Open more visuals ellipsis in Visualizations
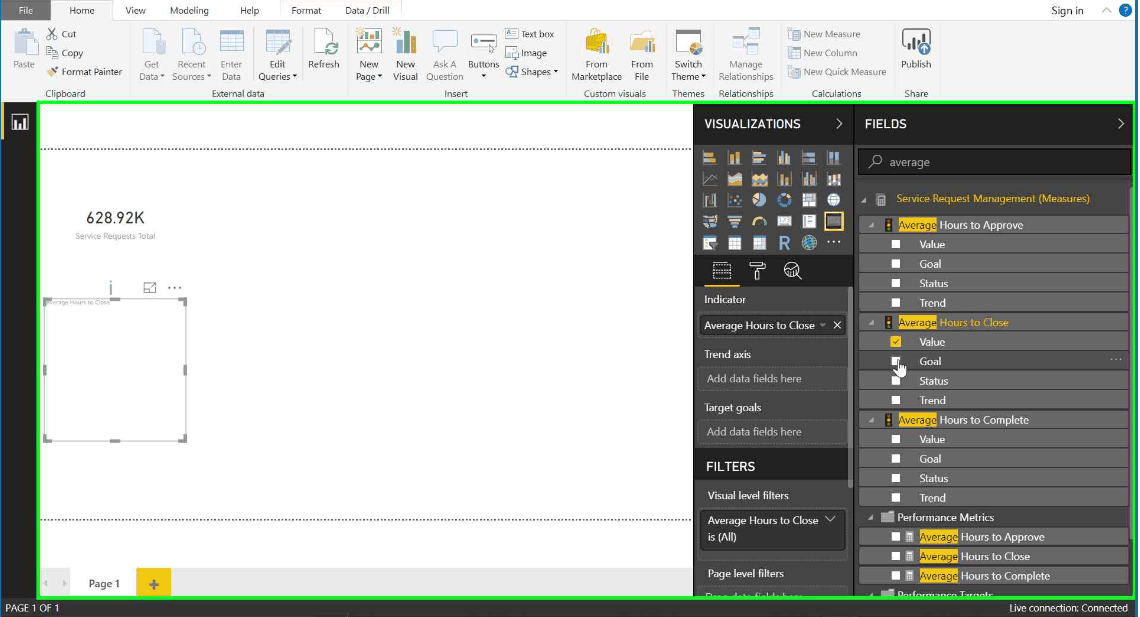1140x617 pixels. pyautogui.click(x=833, y=243)
